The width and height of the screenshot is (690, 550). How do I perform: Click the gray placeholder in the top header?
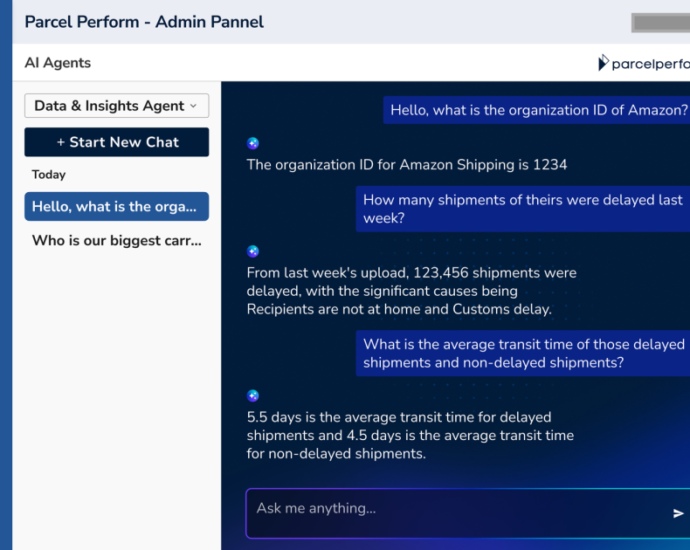661,23
